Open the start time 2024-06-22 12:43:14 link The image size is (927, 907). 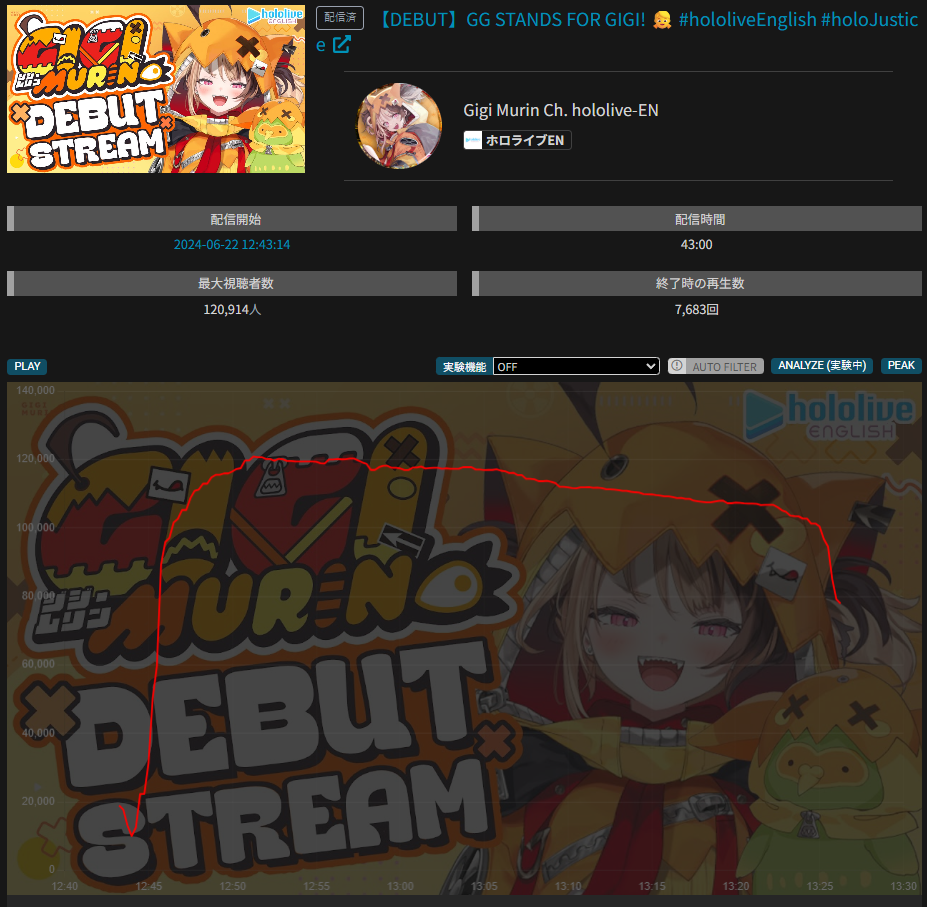click(232, 244)
